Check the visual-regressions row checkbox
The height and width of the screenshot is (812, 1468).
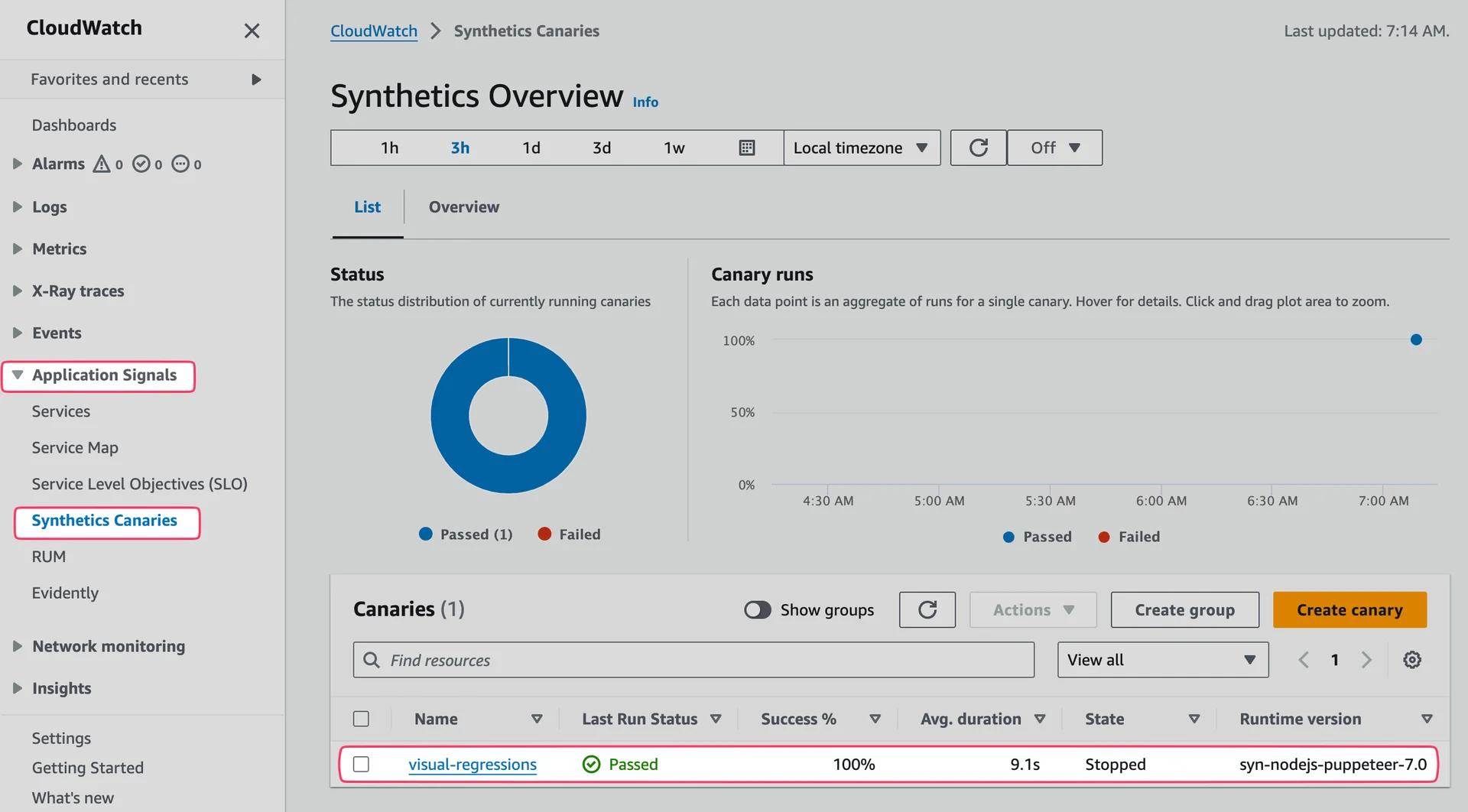pos(361,763)
